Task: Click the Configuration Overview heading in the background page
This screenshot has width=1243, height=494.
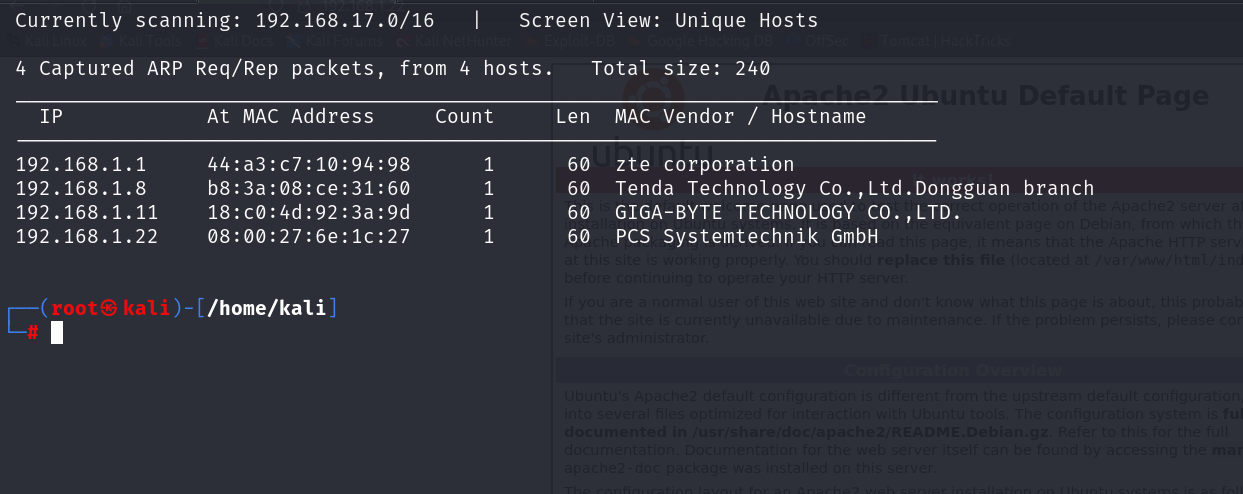Action: [953, 370]
